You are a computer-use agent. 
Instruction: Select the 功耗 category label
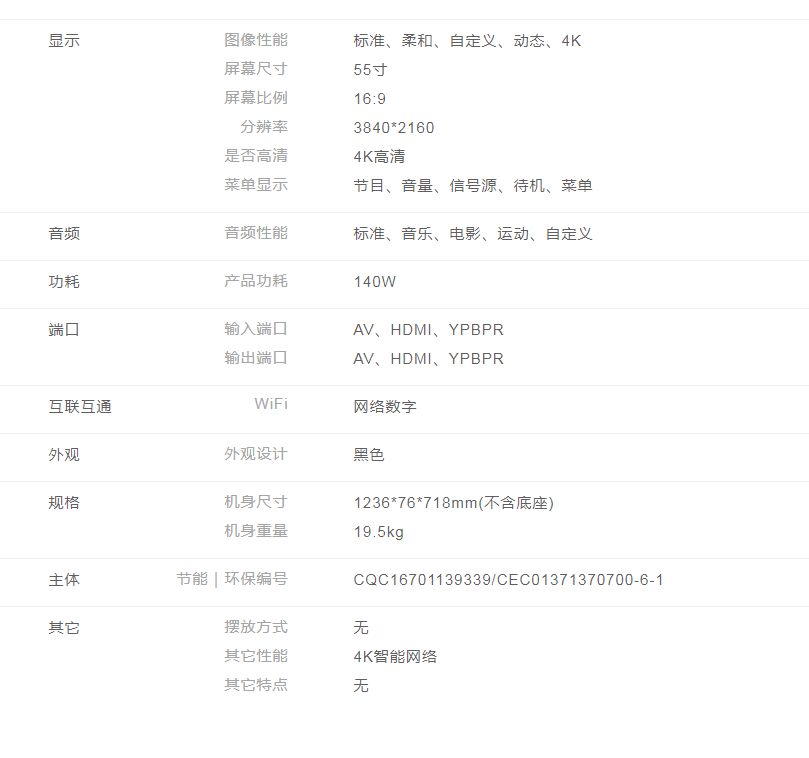click(64, 282)
